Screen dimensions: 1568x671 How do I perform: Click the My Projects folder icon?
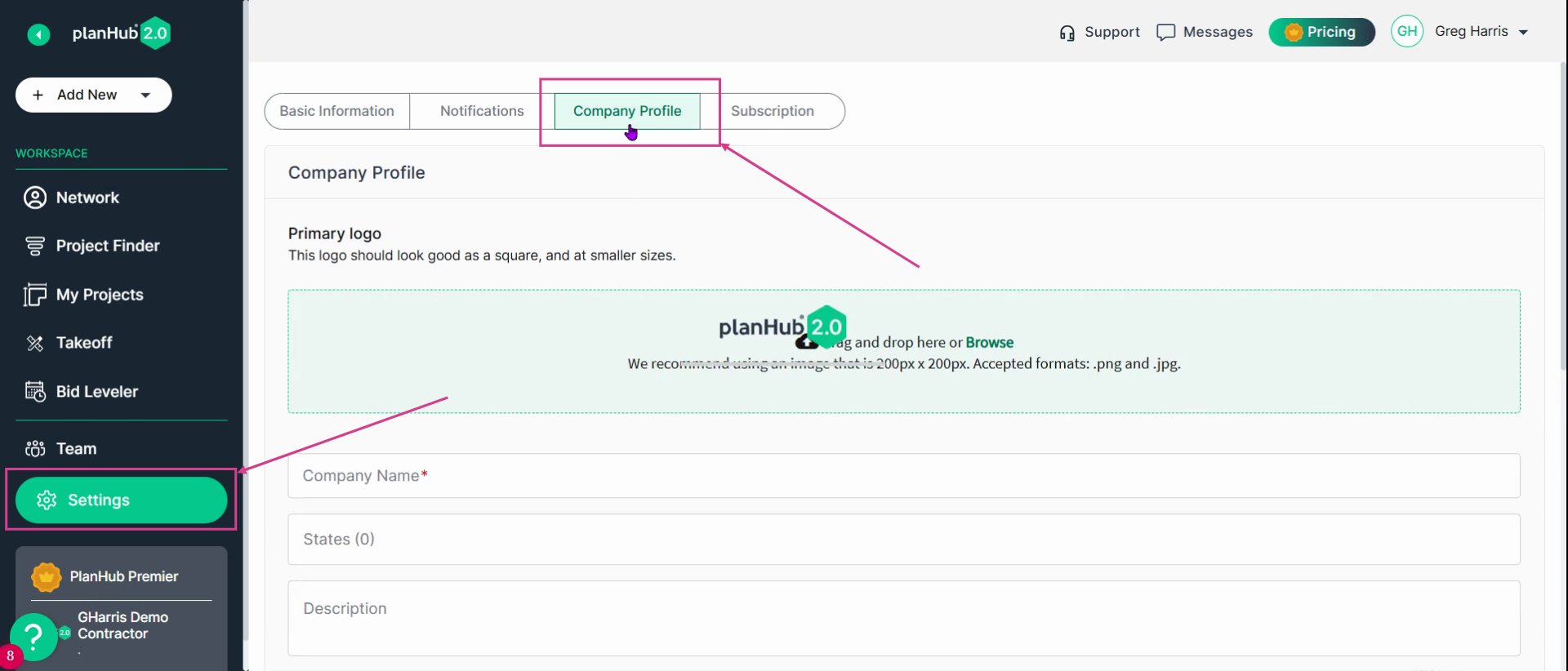(35, 295)
